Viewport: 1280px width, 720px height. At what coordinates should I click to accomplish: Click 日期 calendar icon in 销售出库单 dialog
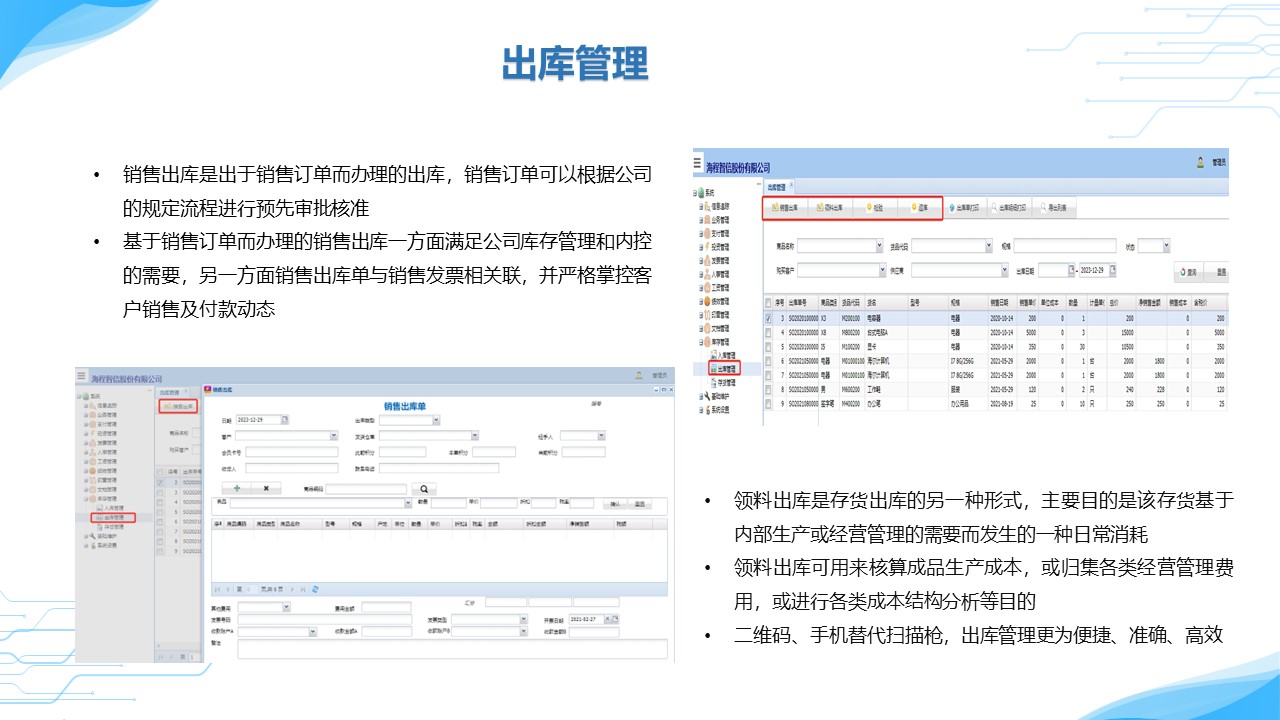tap(285, 420)
